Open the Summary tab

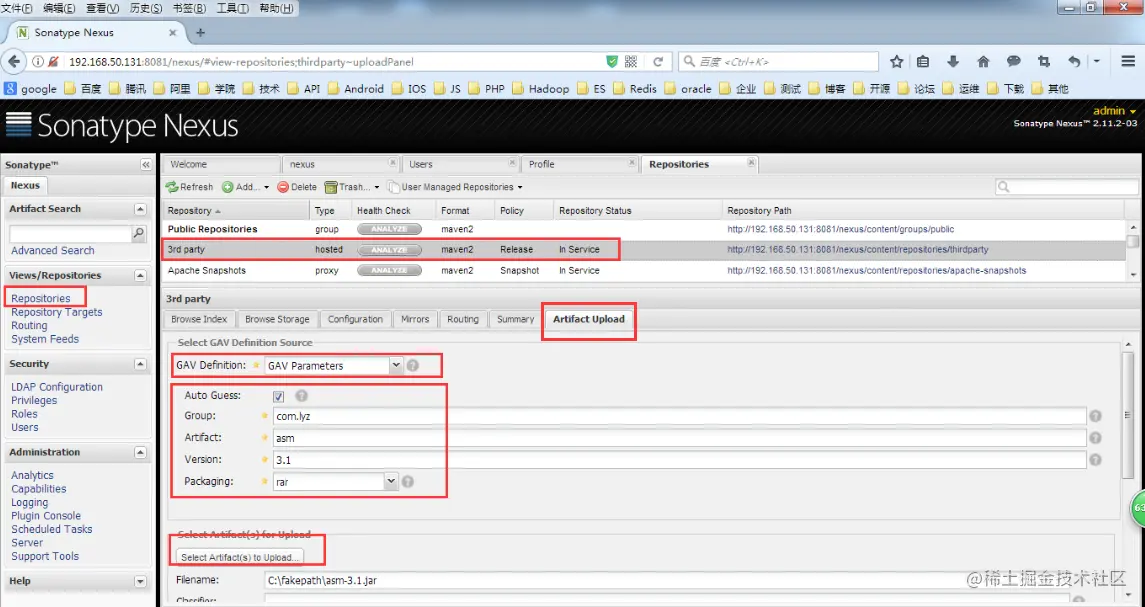point(516,319)
